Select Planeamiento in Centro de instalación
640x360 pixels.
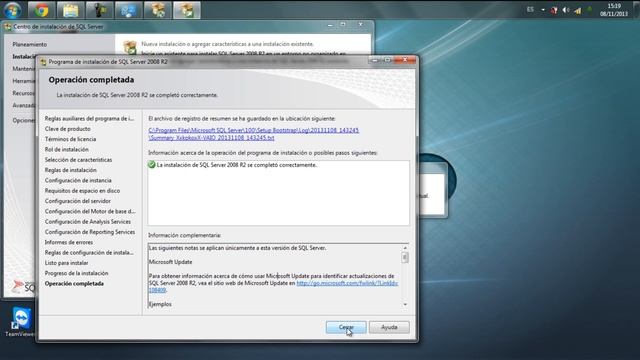point(30,44)
